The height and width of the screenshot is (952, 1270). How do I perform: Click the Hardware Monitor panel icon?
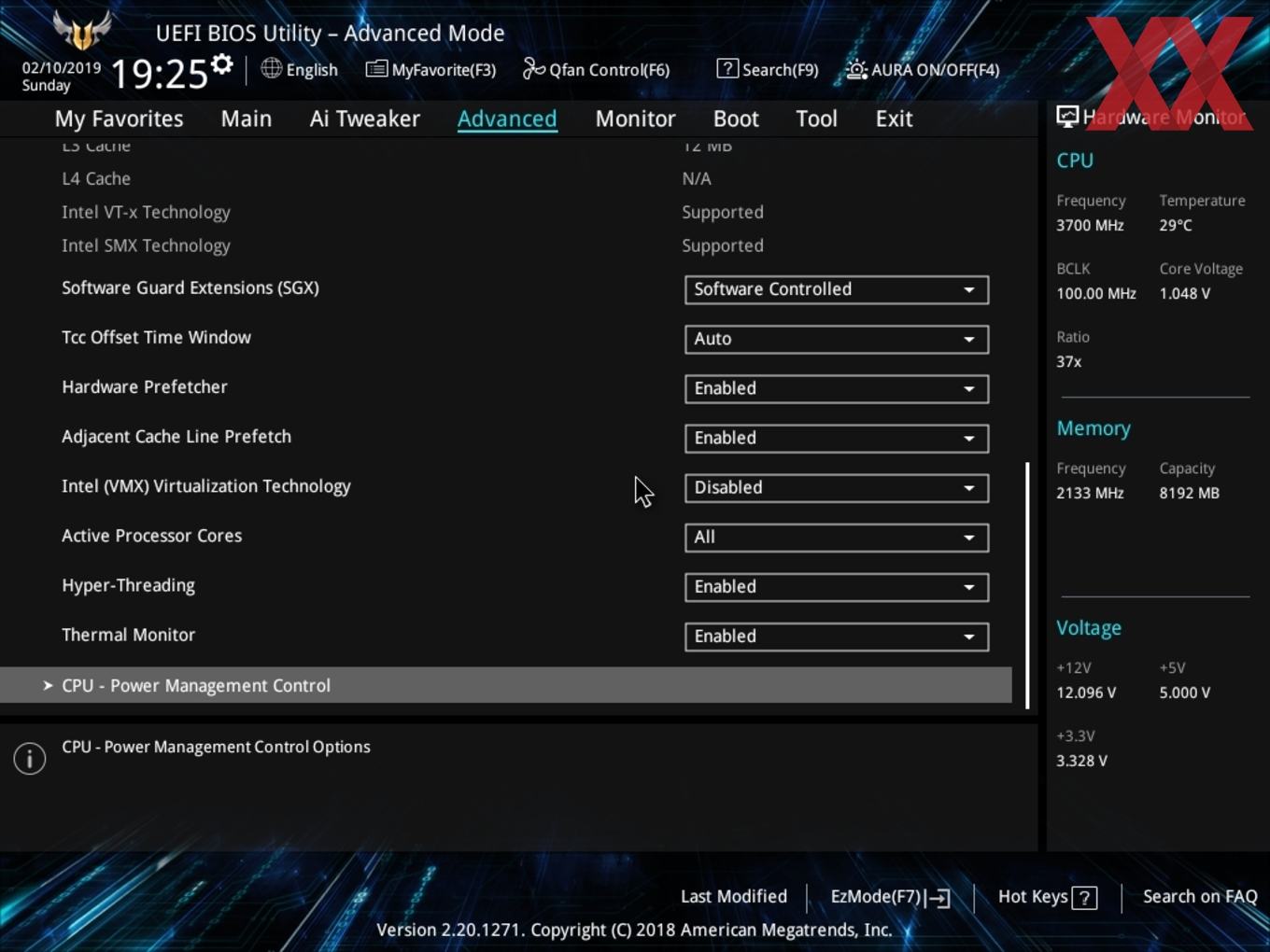tap(1067, 116)
